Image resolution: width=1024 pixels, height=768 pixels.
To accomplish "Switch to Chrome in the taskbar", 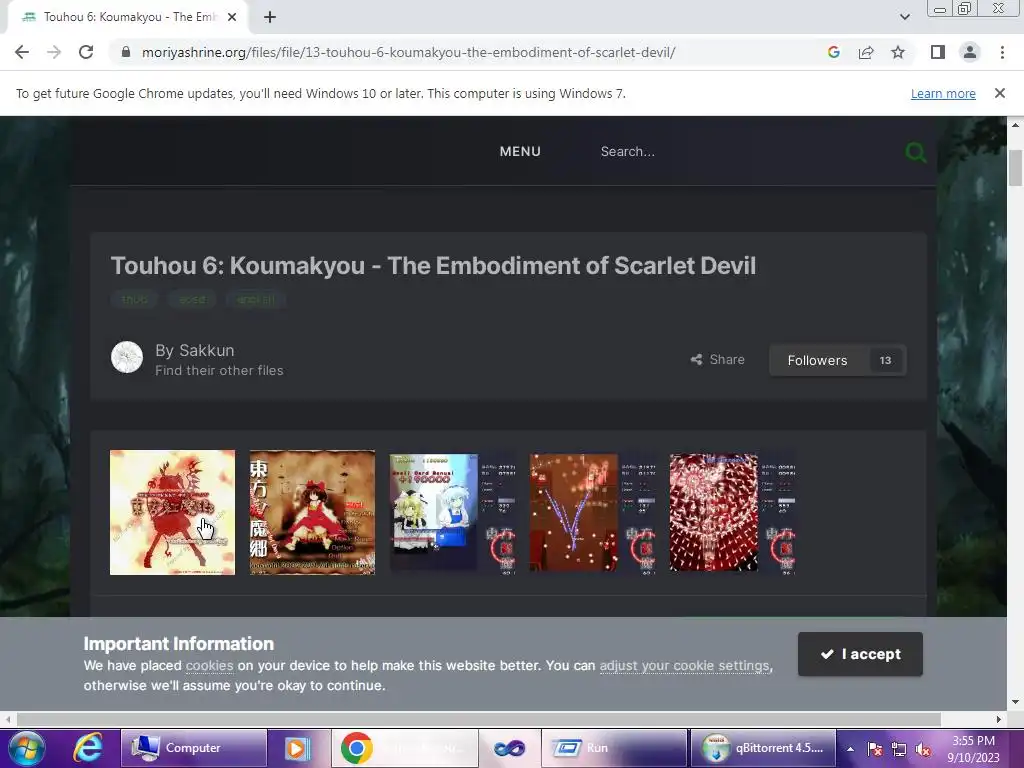I will tap(404, 748).
